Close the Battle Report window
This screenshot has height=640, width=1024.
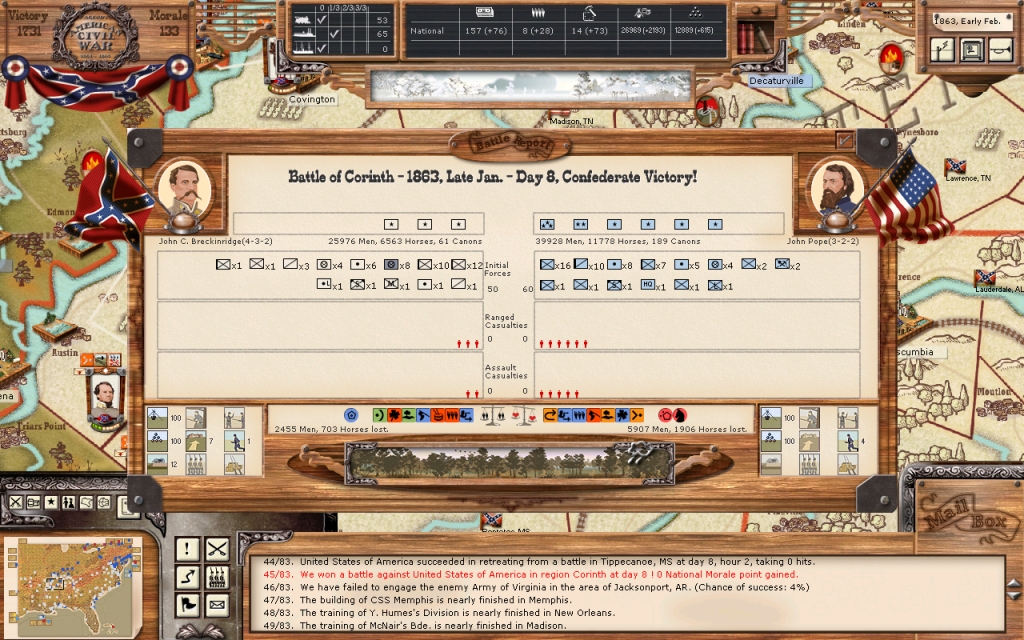point(844,141)
